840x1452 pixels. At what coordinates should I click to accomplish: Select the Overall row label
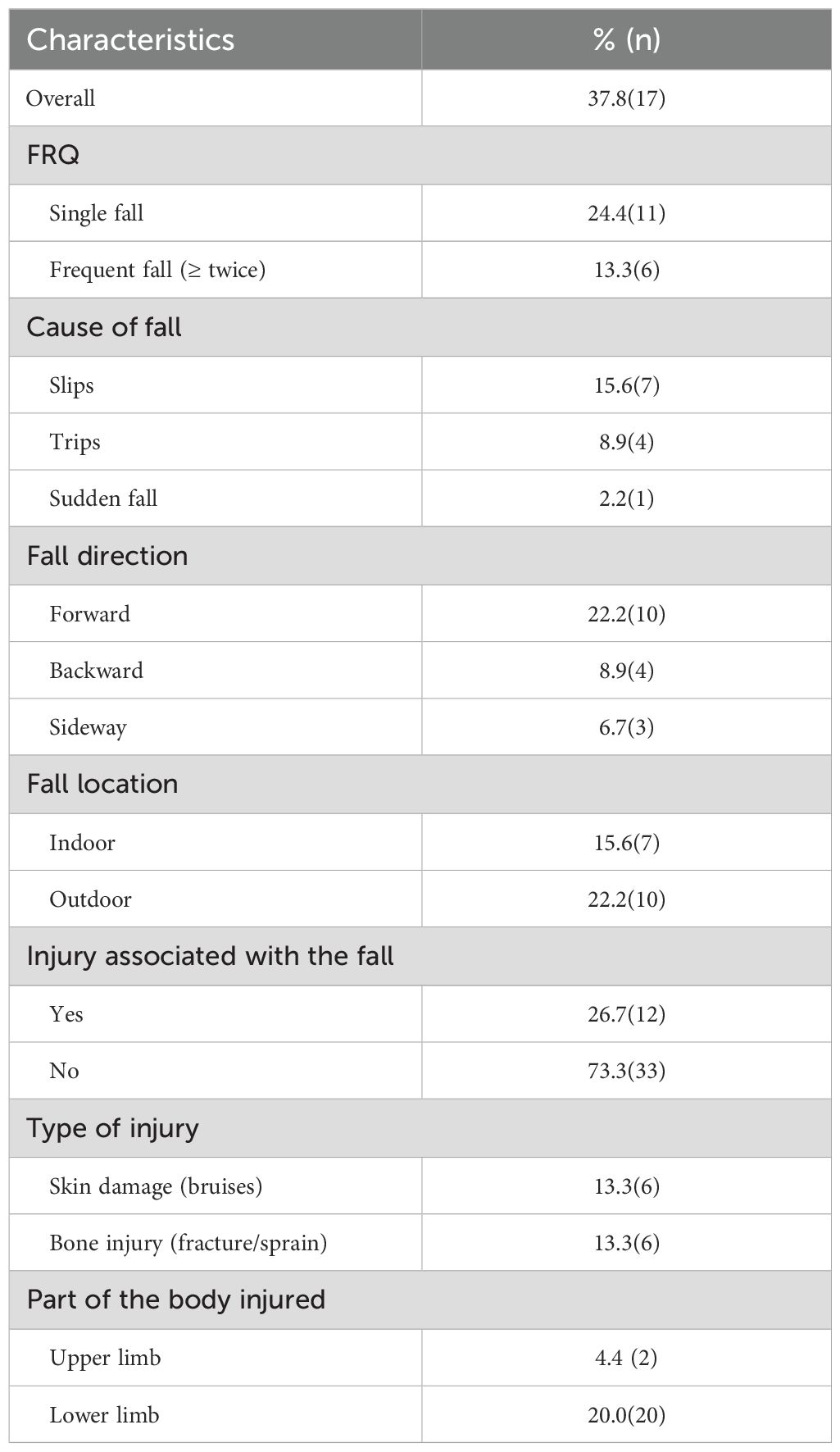coord(61,98)
